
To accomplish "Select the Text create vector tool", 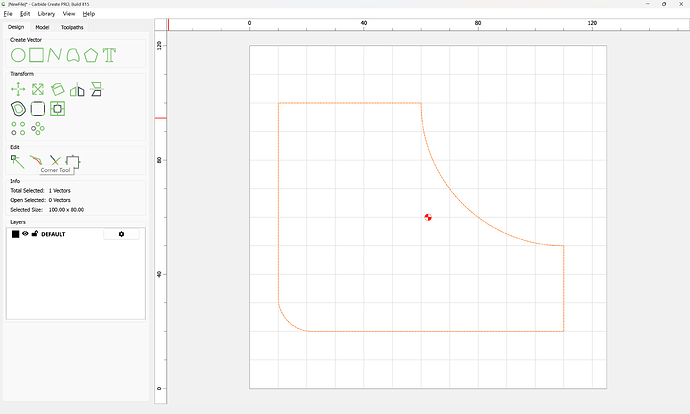I will pos(109,55).
